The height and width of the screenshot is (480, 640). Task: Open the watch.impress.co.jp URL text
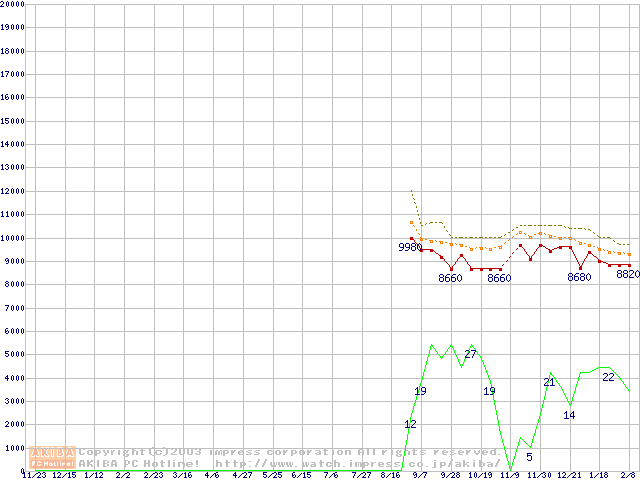point(358,463)
